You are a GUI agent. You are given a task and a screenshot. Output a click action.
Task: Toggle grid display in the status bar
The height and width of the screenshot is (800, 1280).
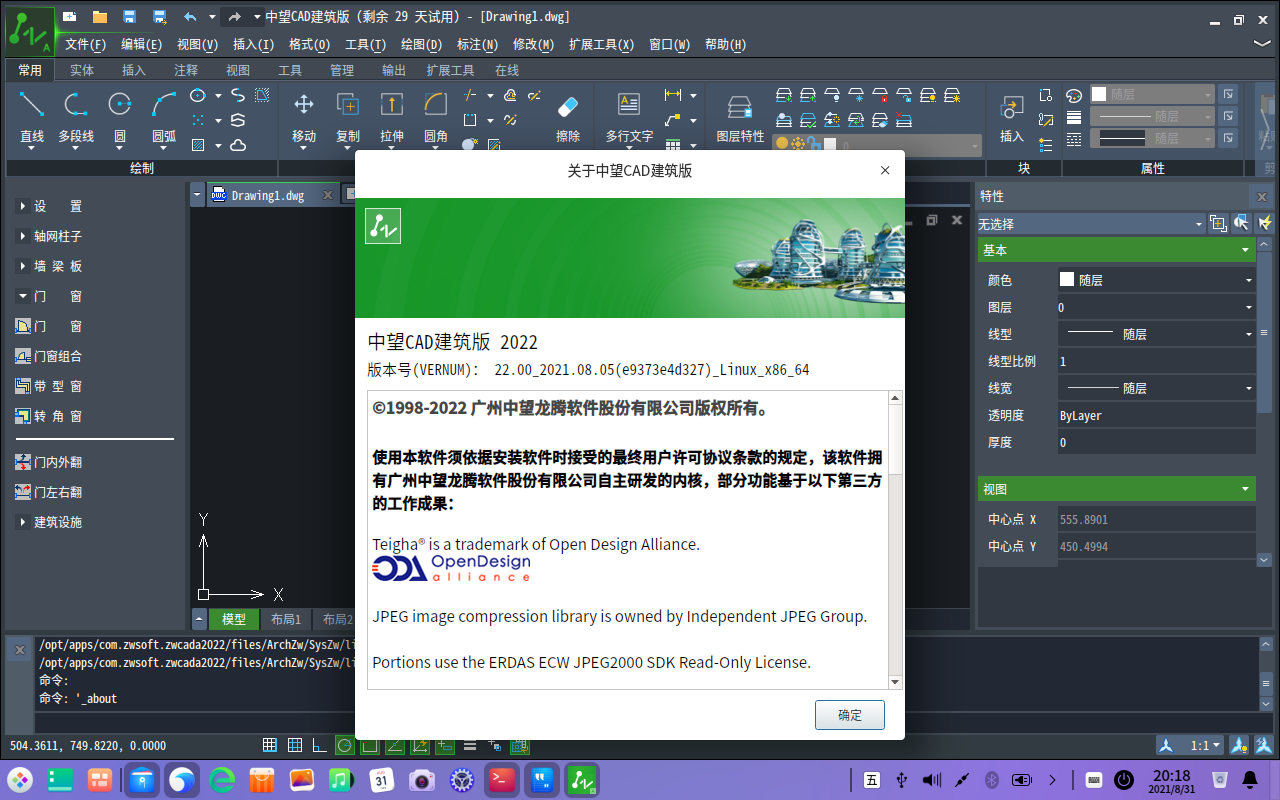tap(295, 745)
